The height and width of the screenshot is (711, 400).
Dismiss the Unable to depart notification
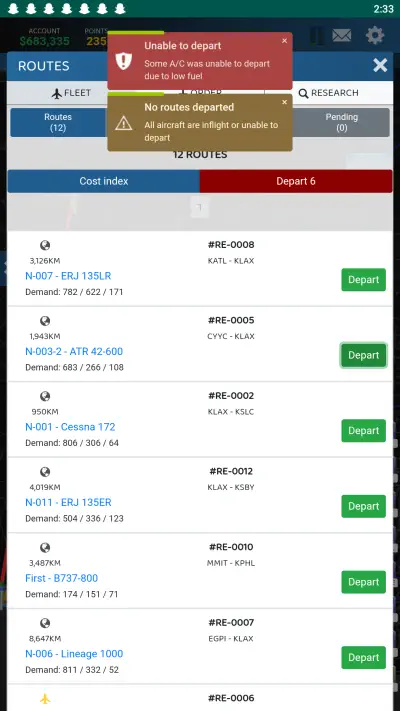(284, 41)
